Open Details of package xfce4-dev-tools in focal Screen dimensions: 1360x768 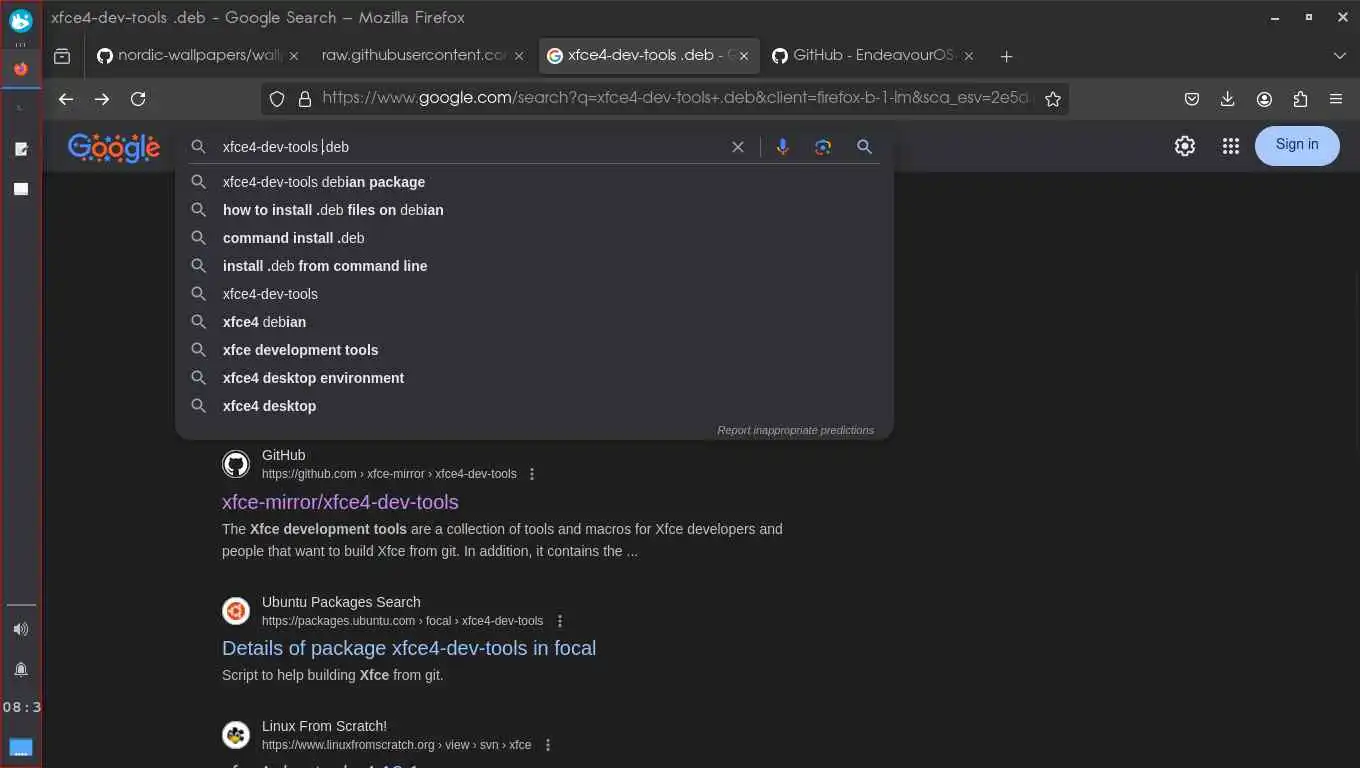pos(409,648)
